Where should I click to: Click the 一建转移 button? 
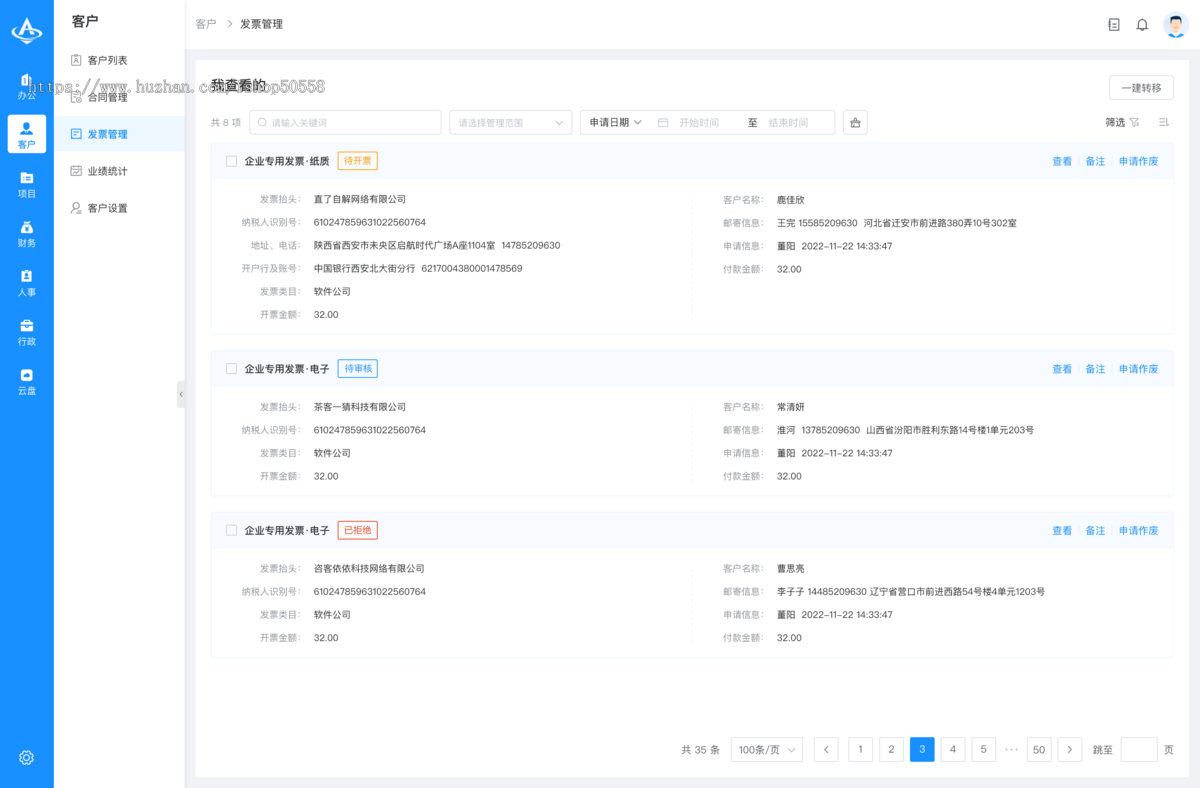coord(1141,88)
